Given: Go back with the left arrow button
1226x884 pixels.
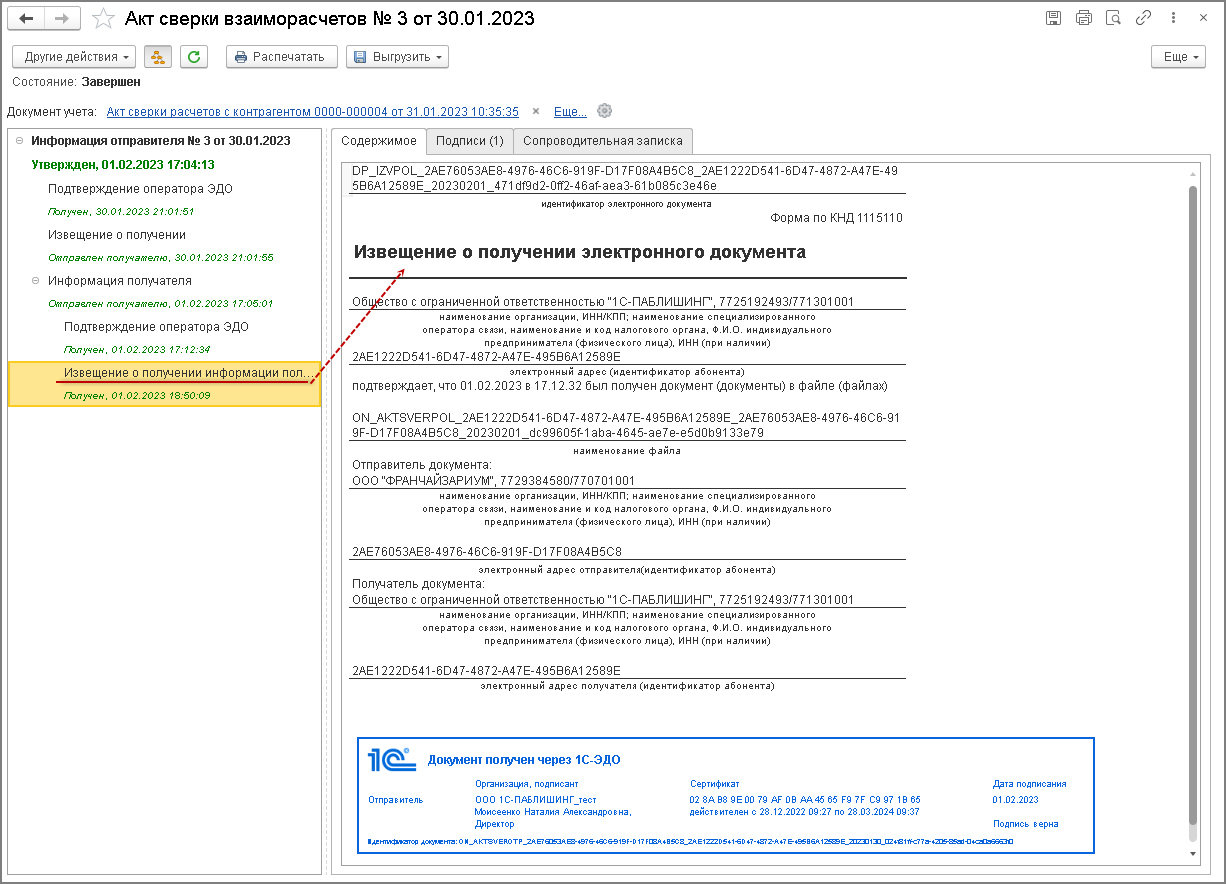Looking at the screenshot, I should [26, 19].
